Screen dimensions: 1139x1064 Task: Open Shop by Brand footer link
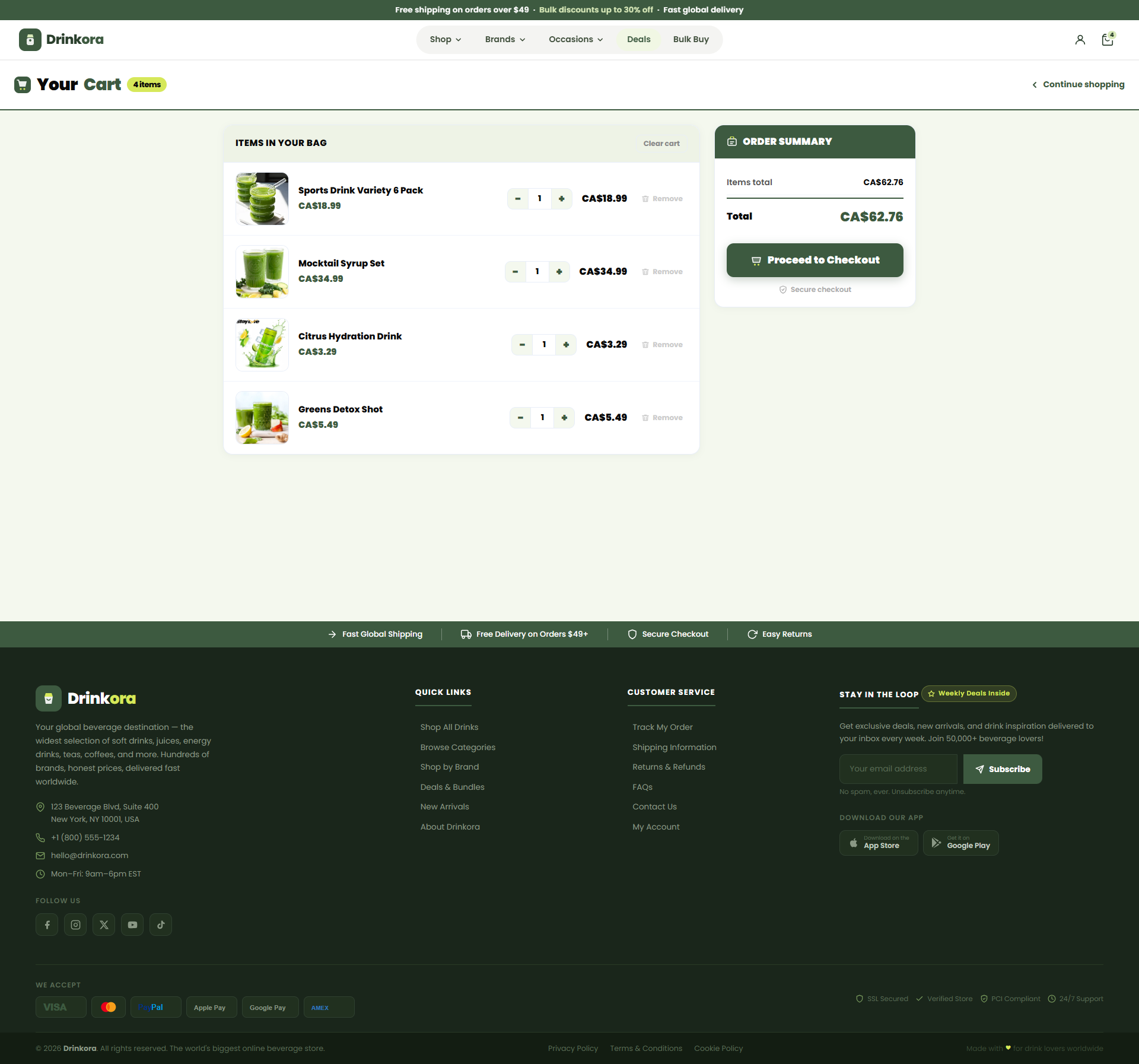(x=449, y=767)
